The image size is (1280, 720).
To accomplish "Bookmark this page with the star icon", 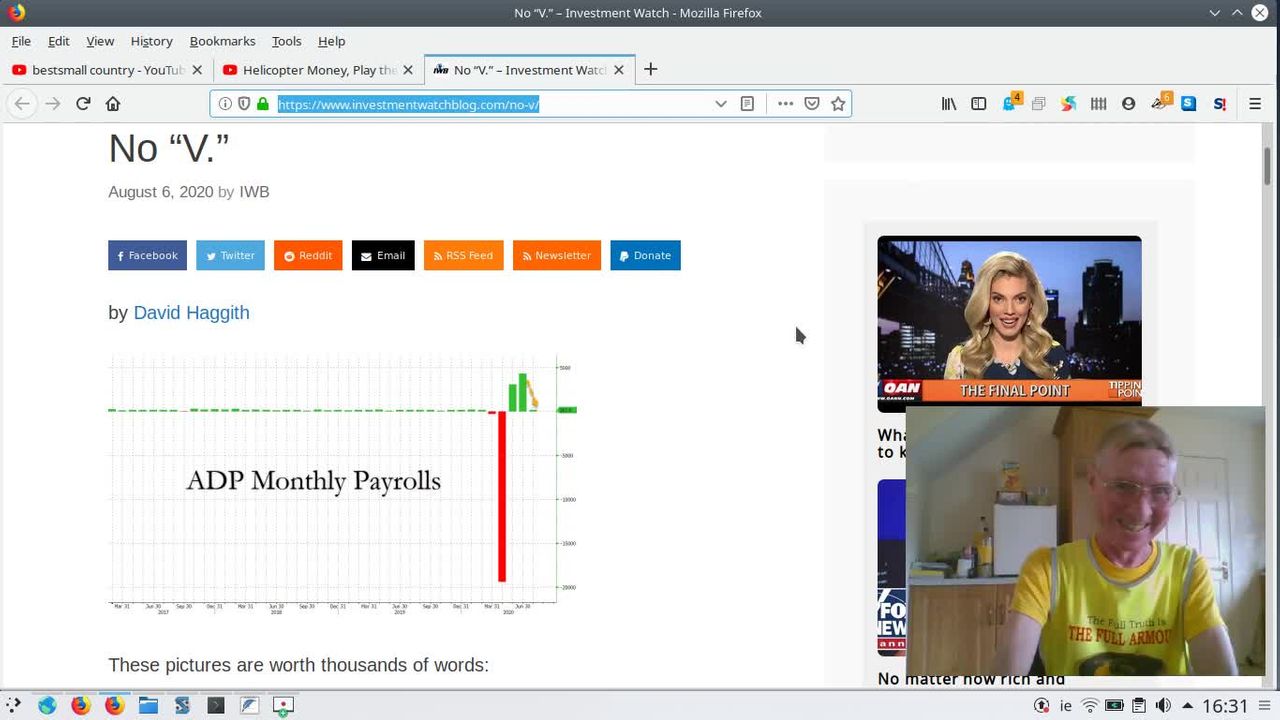I will click(838, 104).
